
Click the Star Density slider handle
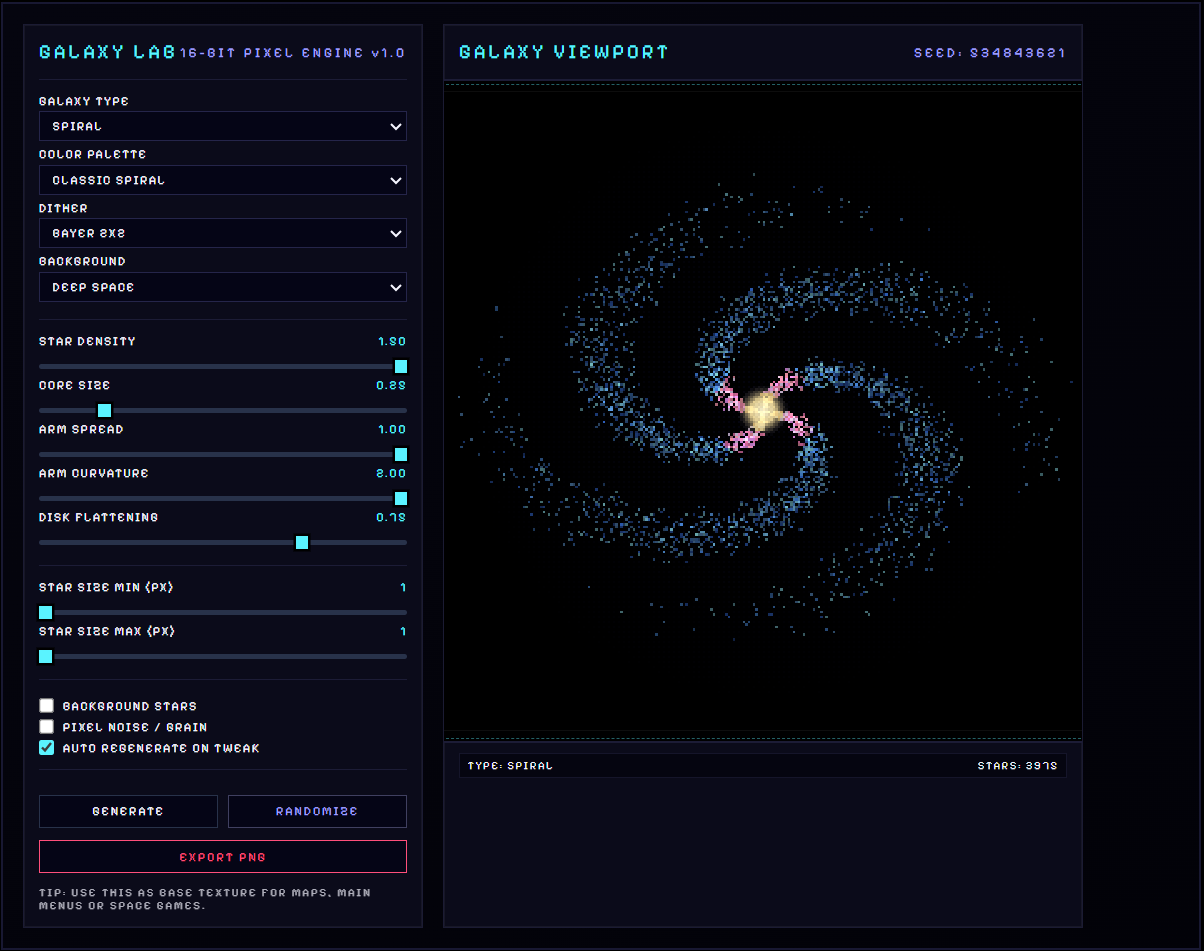point(400,366)
